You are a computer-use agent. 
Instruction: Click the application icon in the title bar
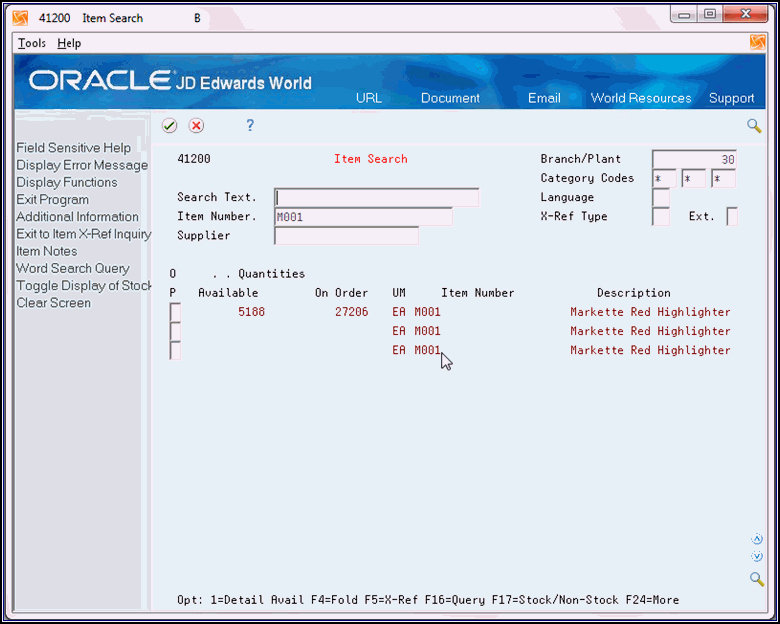click(x=20, y=18)
